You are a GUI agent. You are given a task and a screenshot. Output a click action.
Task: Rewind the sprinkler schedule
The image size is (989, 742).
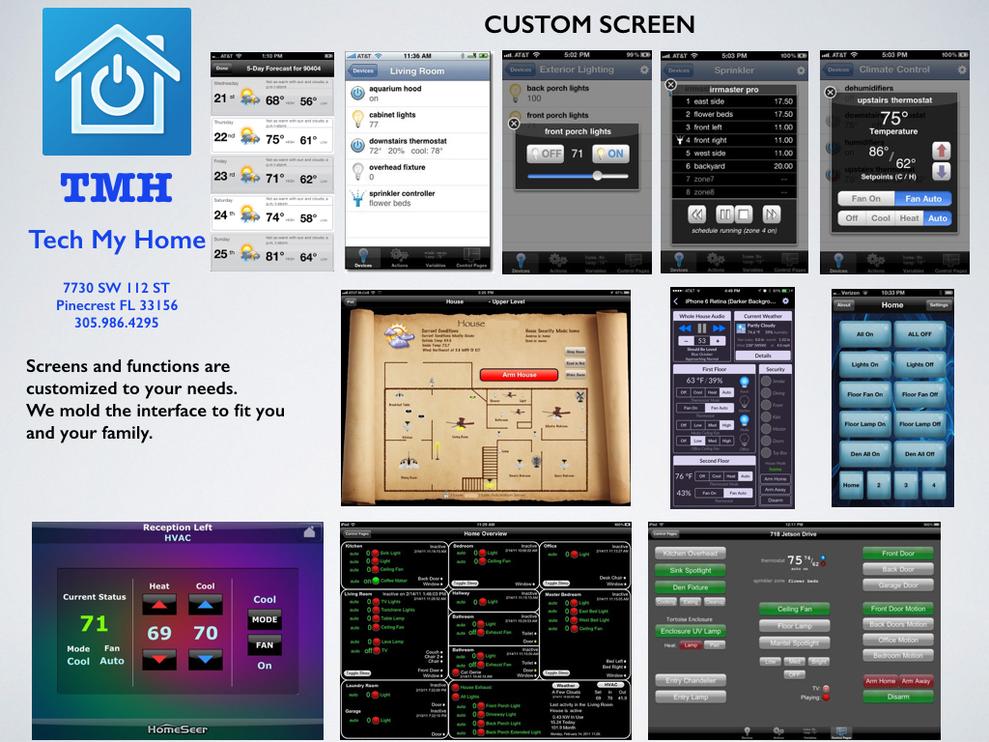coord(697,215)
